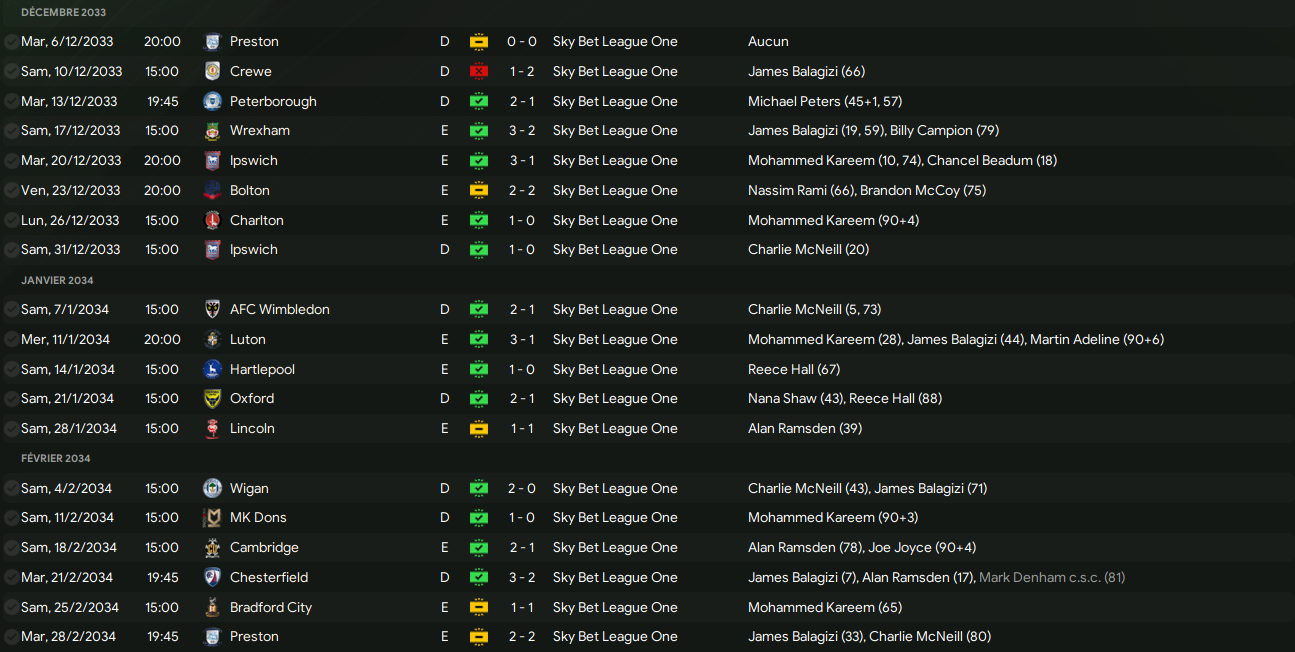Click the yellow draw icon on Bolton row
This screenshot has width=1295, height=652.
click(x=479, y=190)
